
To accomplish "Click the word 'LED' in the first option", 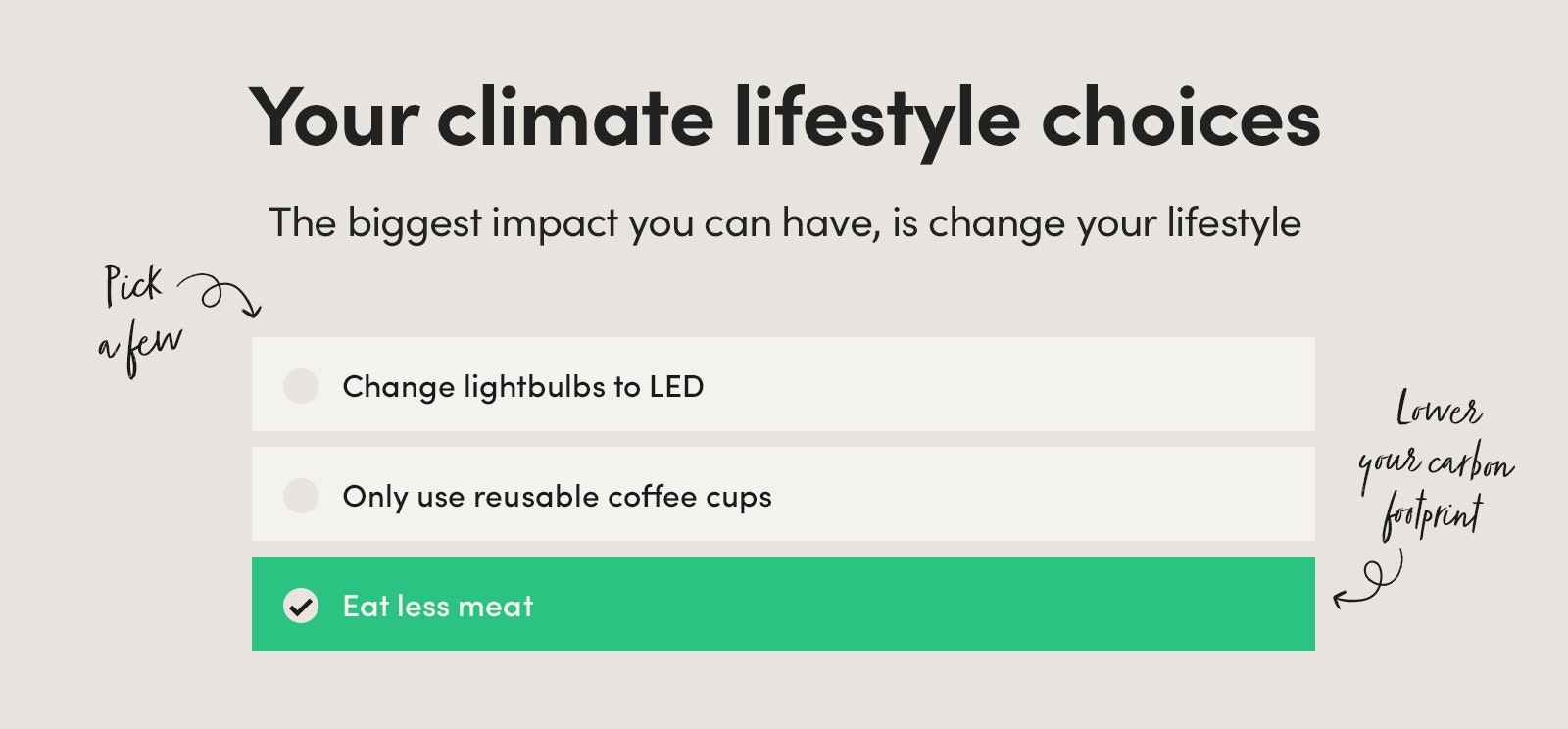I will tap(676, 386).
